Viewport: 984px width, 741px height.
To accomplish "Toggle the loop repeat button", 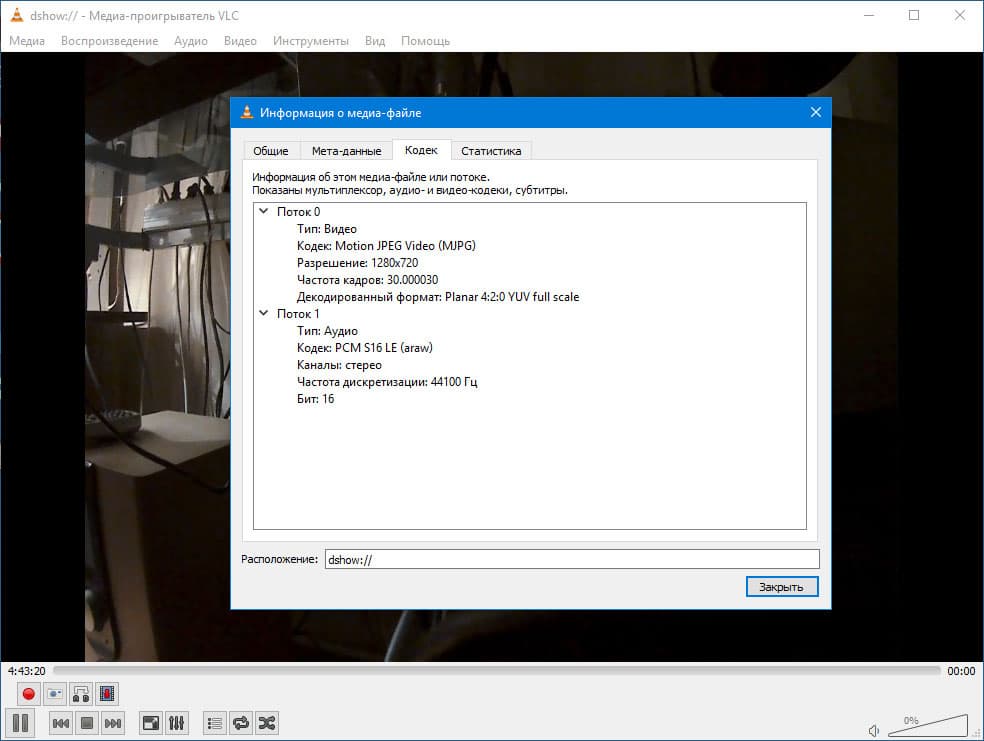I will pyautogui.click(x=240, y=723).
